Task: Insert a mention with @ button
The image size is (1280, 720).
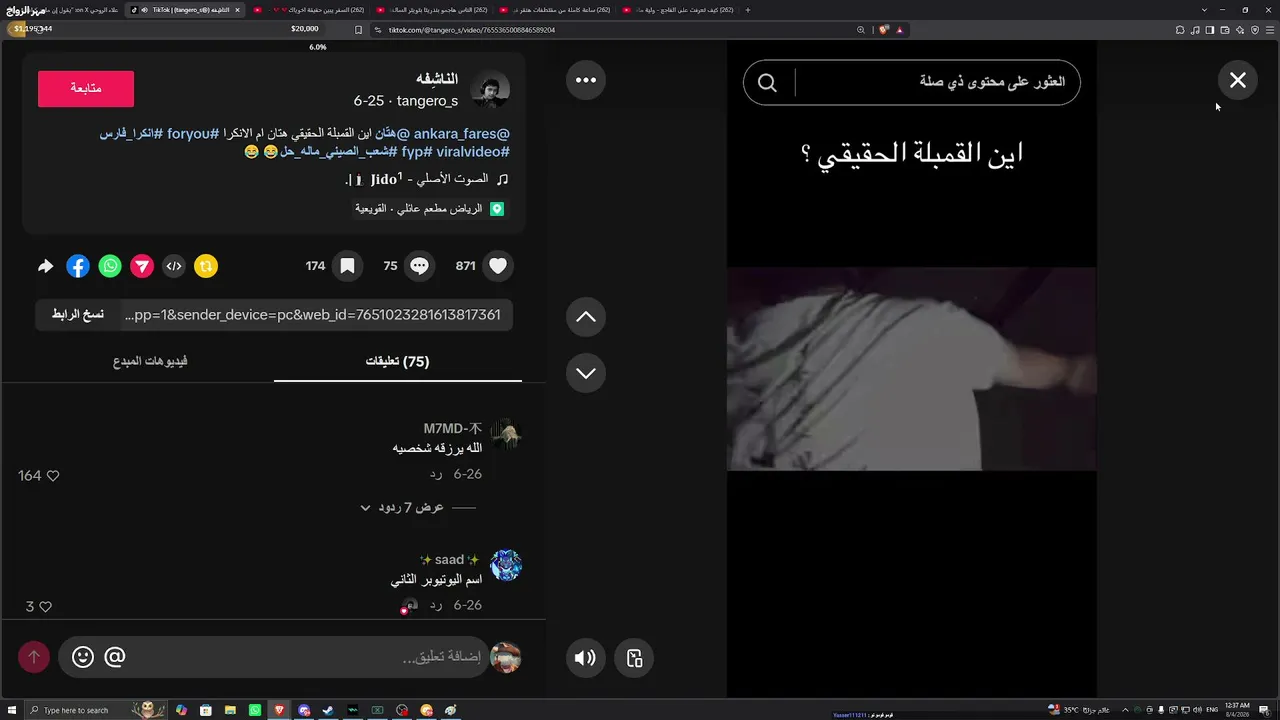Action: (x=115, y=657)
